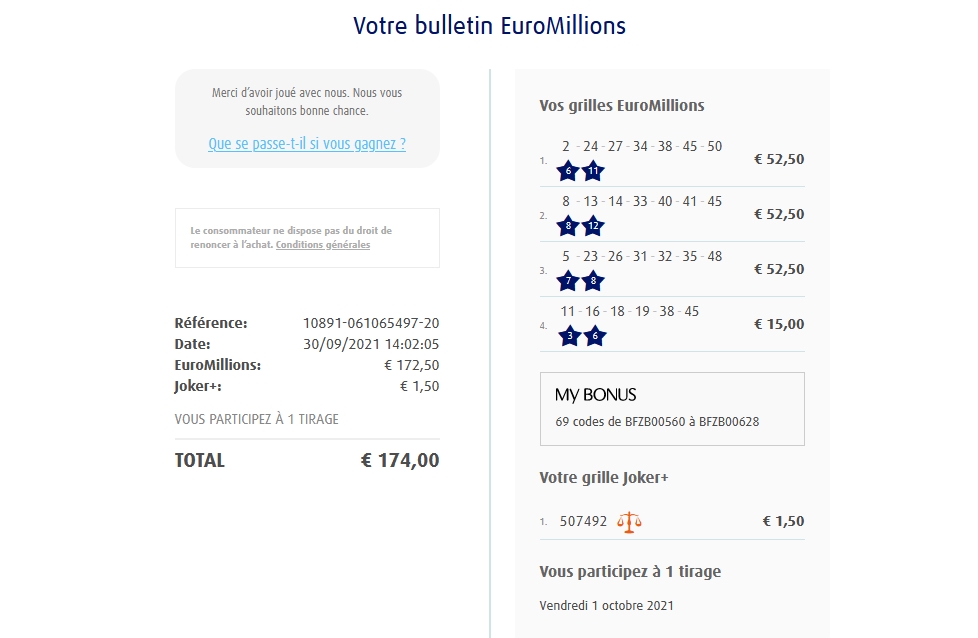Click star number 8 in grid 2
Screen dimensions: 978x638
568,226
